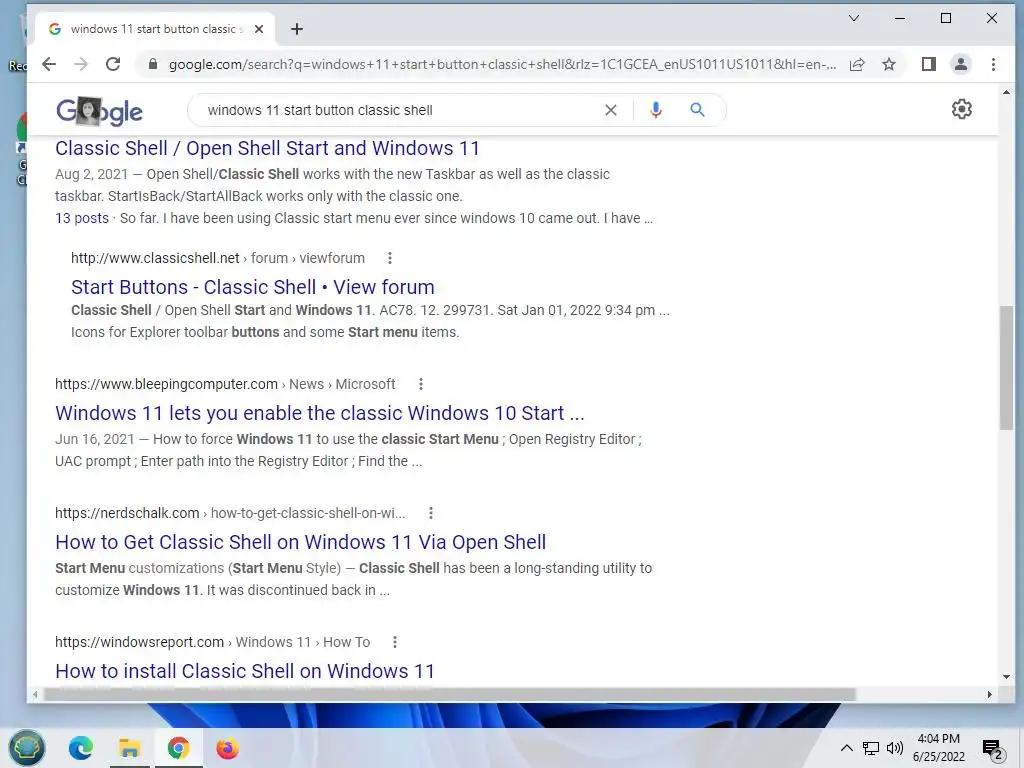
Task: Open the '13 posts' link
Action: click(x=82, y=218)
